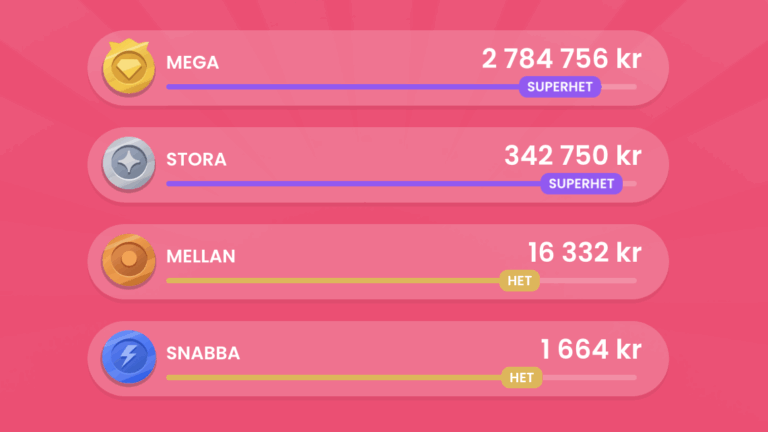
Task: Click the 1 664 kr amount
Action: click(x=590, y=350)
